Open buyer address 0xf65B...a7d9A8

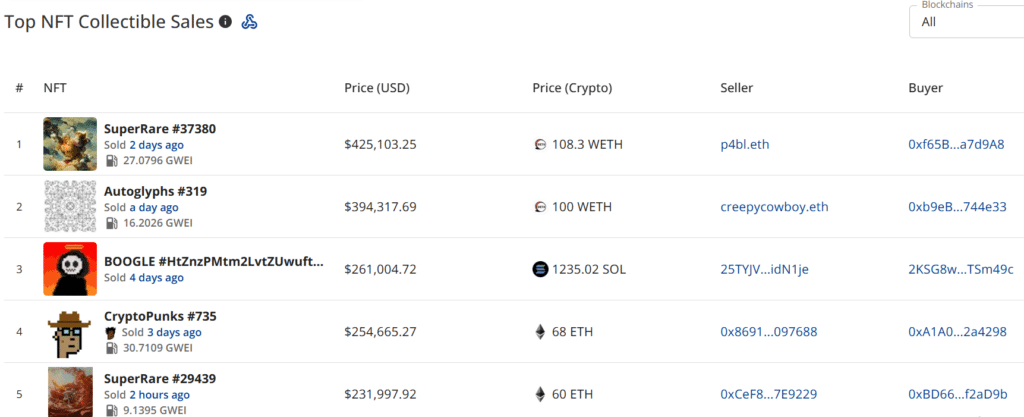(x=955, y=144)
